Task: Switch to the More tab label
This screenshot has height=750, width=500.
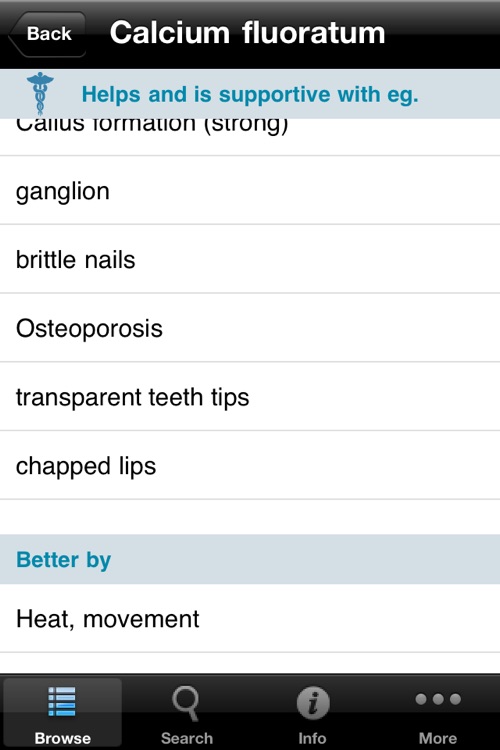Action: coord(438,738)
